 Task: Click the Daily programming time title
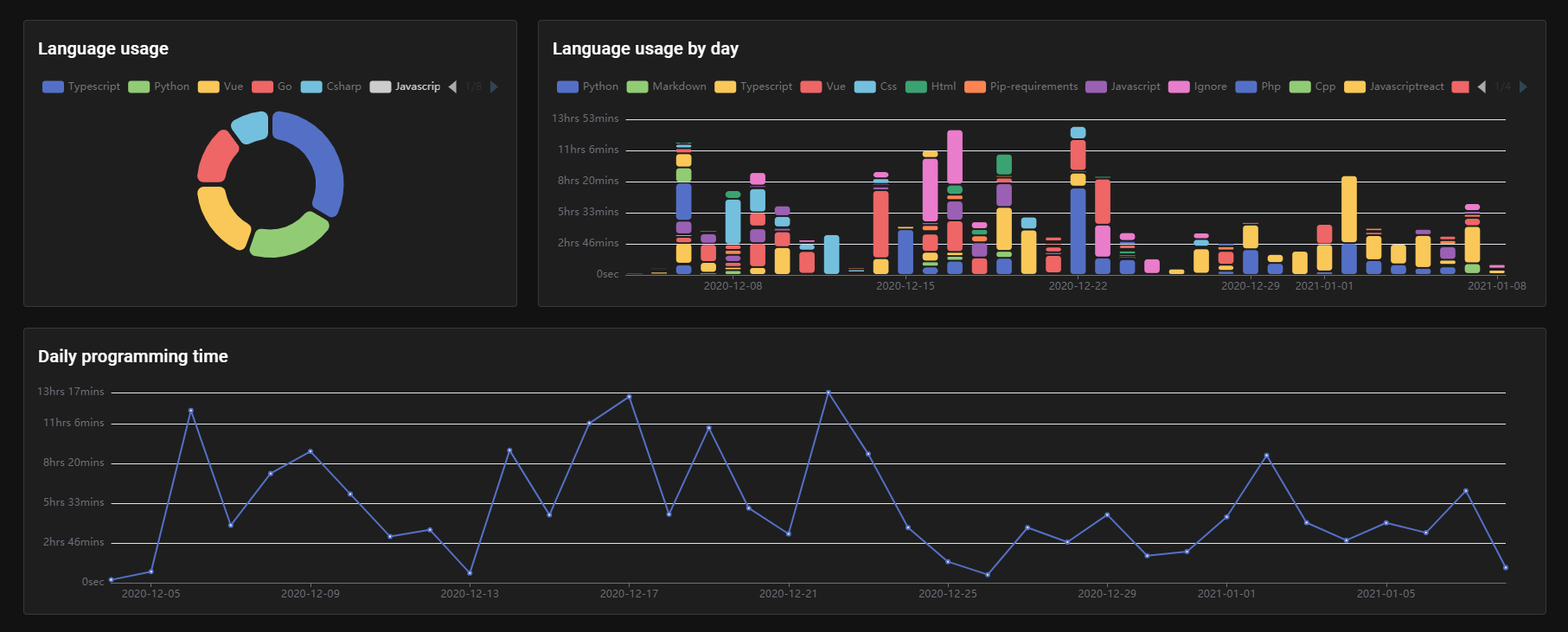pyautogui.click(x=133, y=356)
